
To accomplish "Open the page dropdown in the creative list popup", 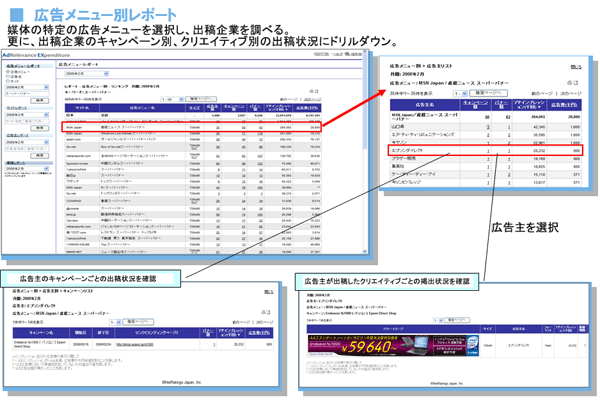I will click(x=438, y=320).
